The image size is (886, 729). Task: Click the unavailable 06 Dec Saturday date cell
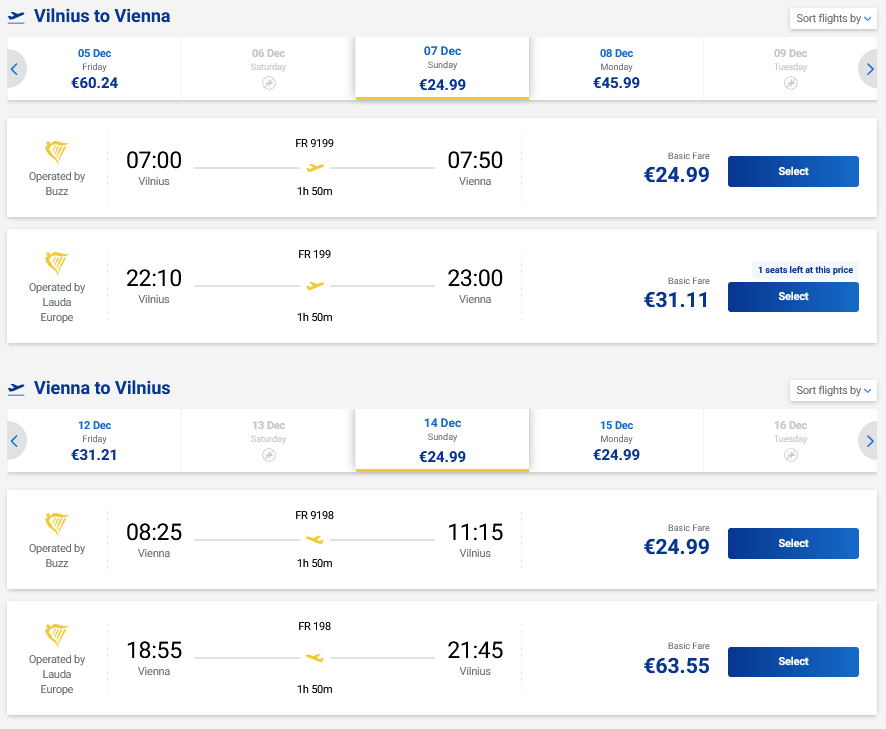click(268, 68)
